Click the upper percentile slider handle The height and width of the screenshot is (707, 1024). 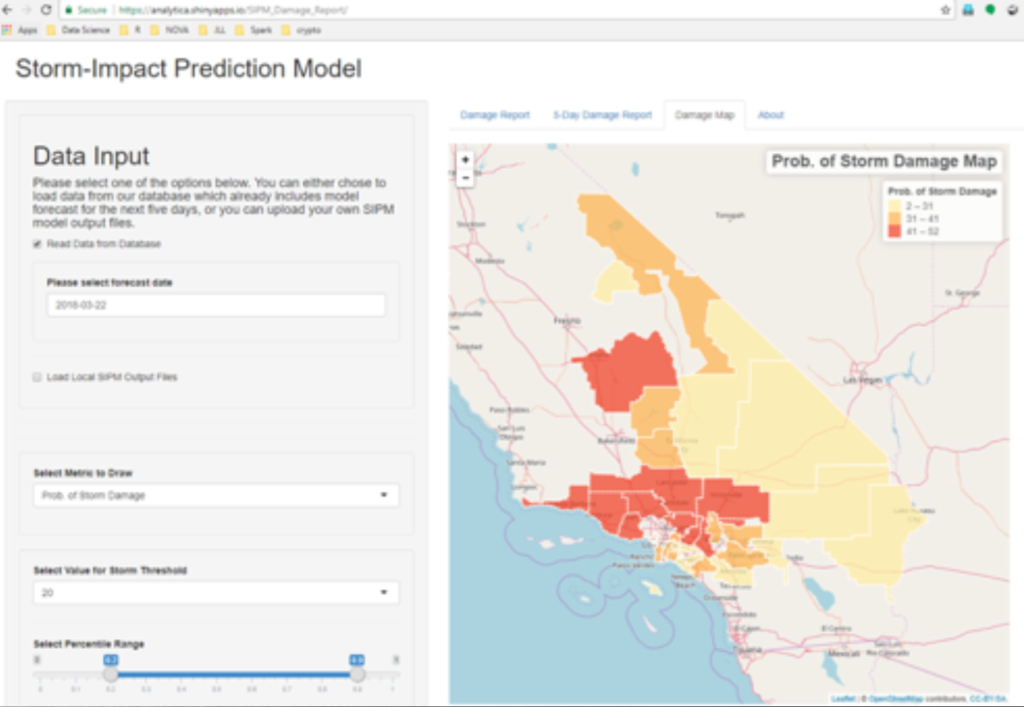(357, 675)
